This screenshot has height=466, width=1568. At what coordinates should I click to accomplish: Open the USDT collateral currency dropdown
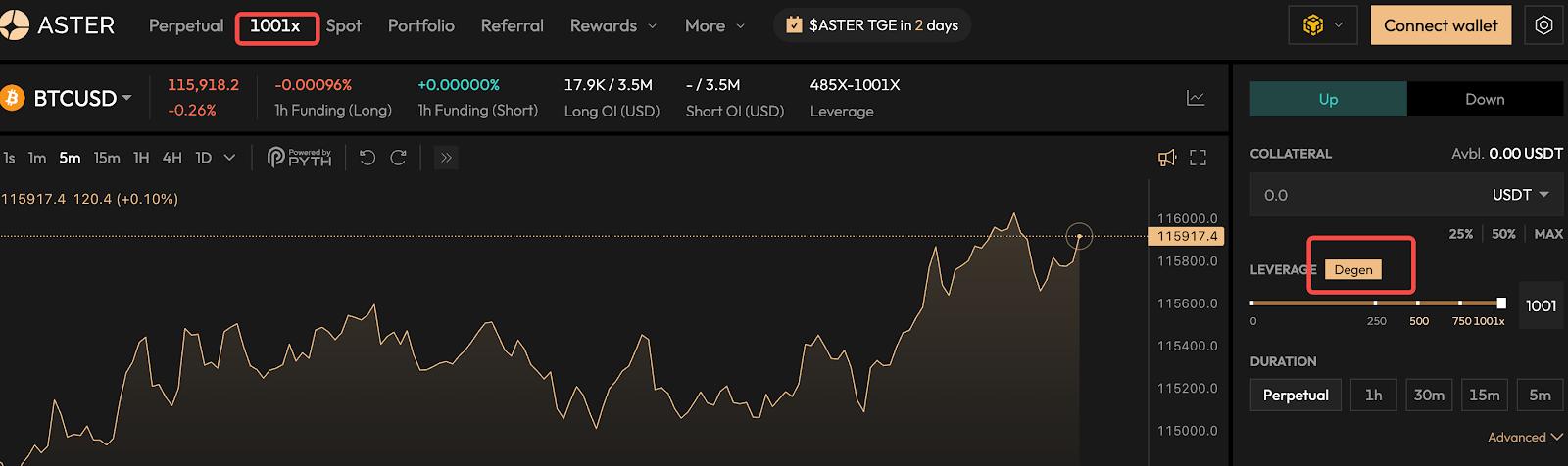tap(1520, 195)
